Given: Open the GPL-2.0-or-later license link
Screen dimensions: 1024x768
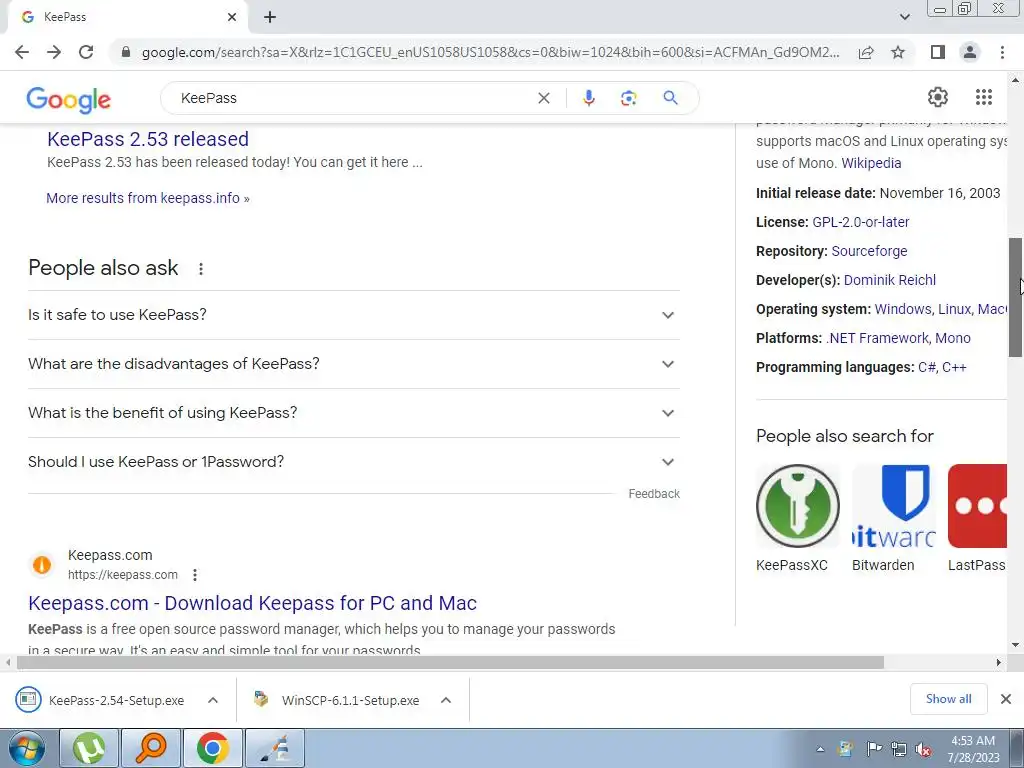Looking at the screenshot, I should pos(861,222).
